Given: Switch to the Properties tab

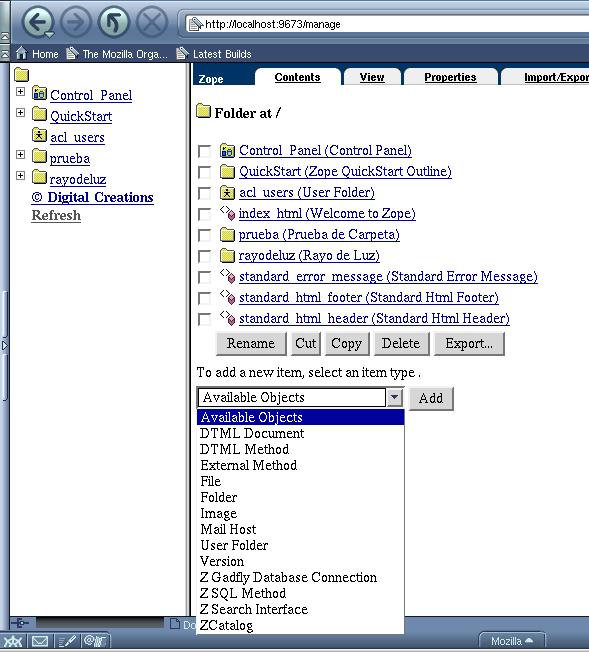Looking at the screenshot, I should 450,77.
